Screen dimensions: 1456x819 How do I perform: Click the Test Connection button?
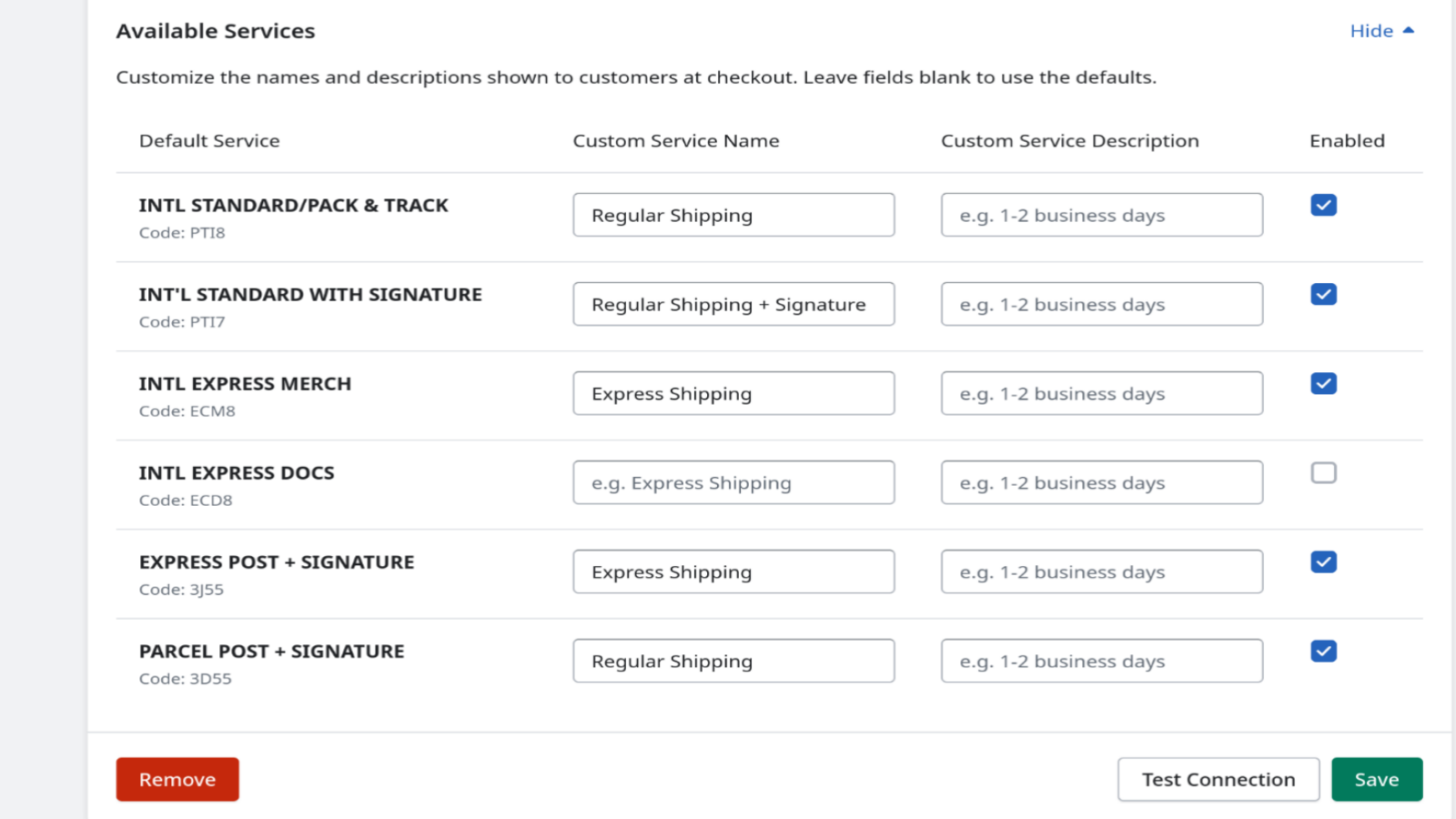[x=1218, y=779]
